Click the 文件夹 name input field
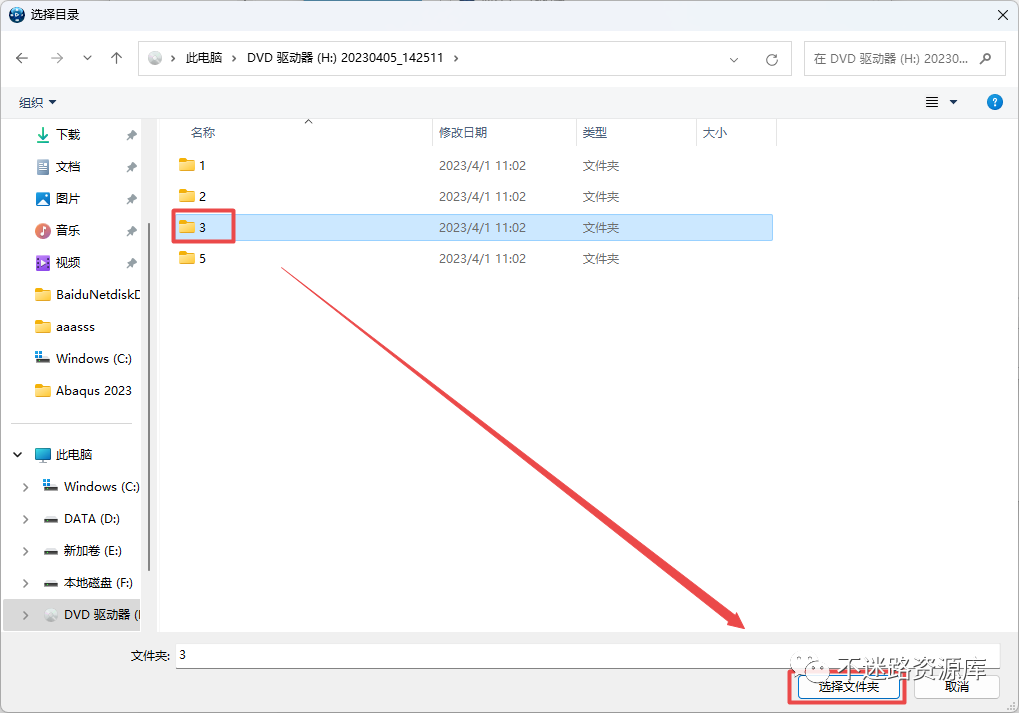Image resolution: width=1019 pixels, height=713 pixels. [587, 655]
